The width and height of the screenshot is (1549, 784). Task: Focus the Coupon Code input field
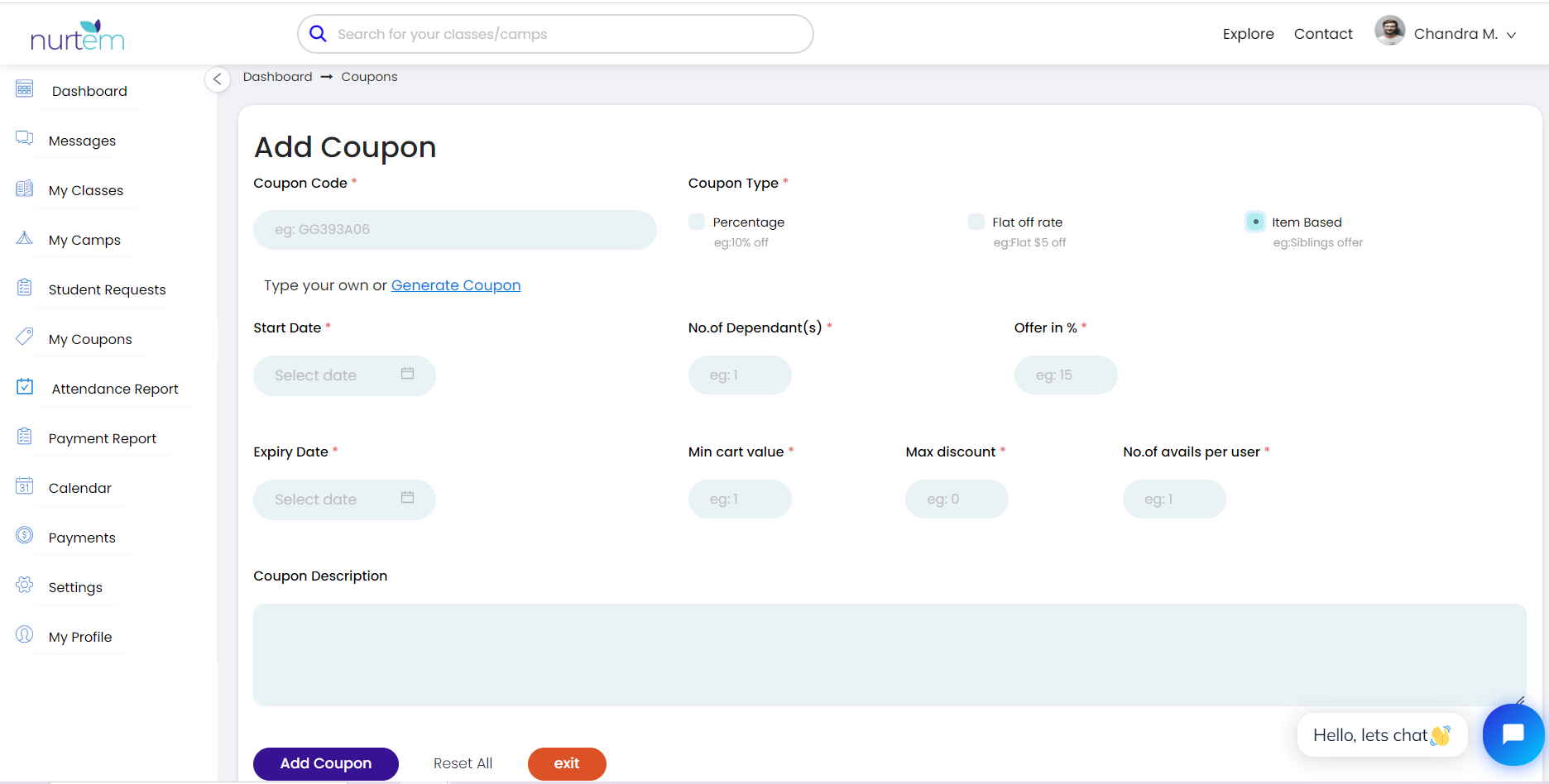(454, 230)
